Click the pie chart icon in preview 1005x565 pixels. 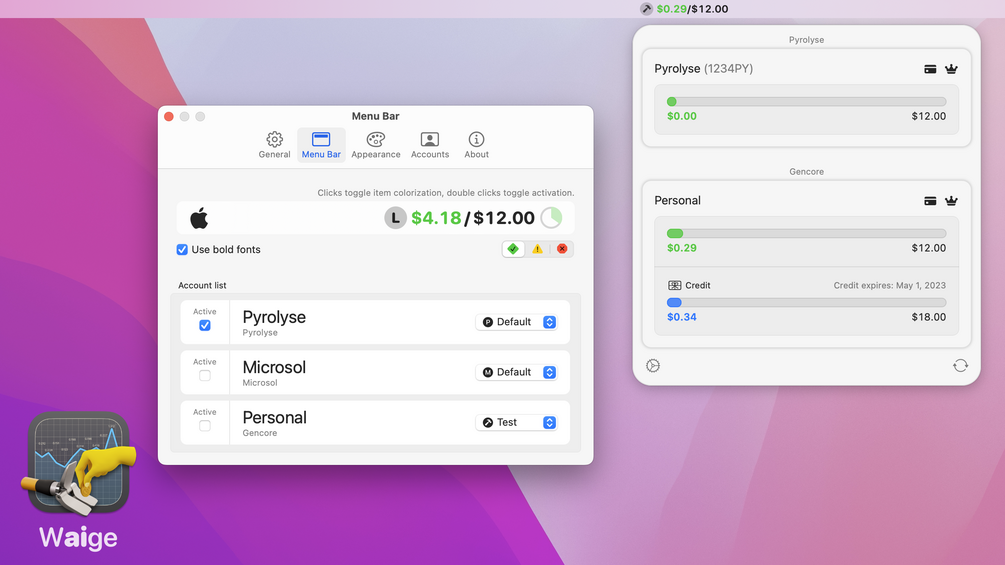click(x=551, y=218)
